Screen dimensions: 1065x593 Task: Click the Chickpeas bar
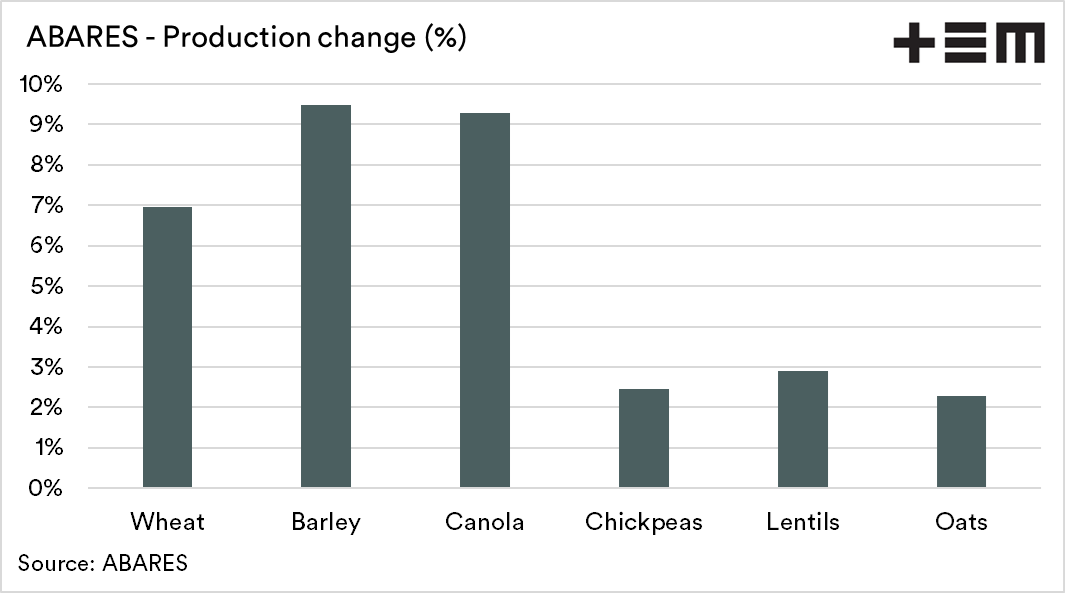643,438
